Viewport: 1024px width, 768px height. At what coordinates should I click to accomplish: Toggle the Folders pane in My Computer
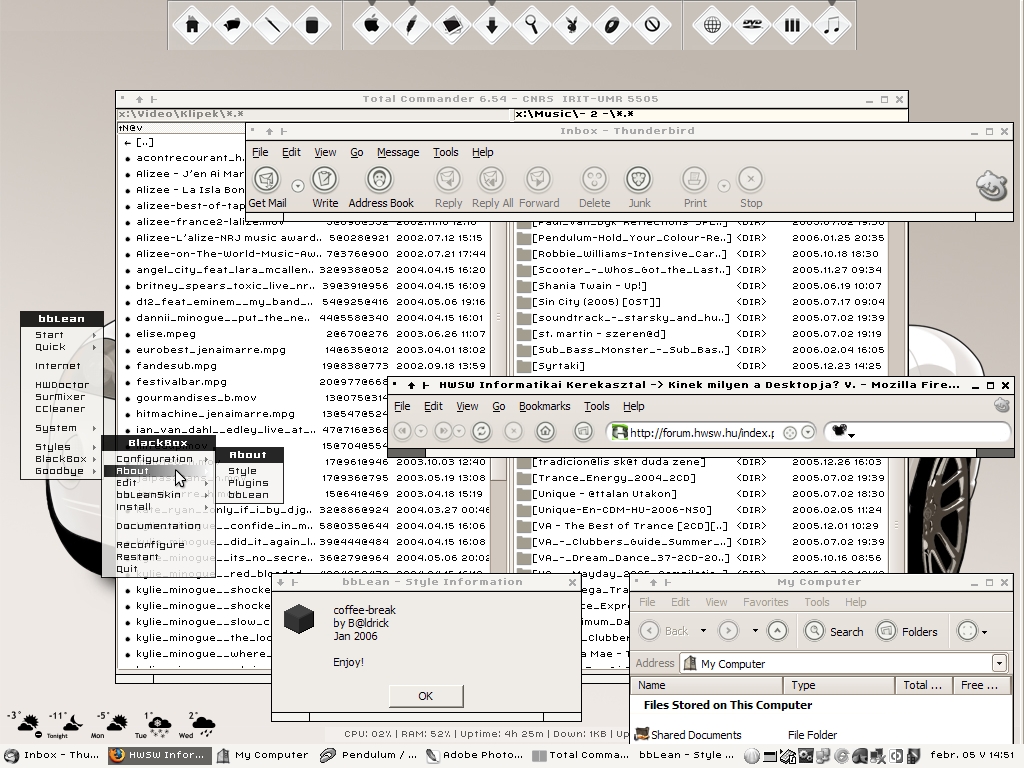(x=907, y=631)
